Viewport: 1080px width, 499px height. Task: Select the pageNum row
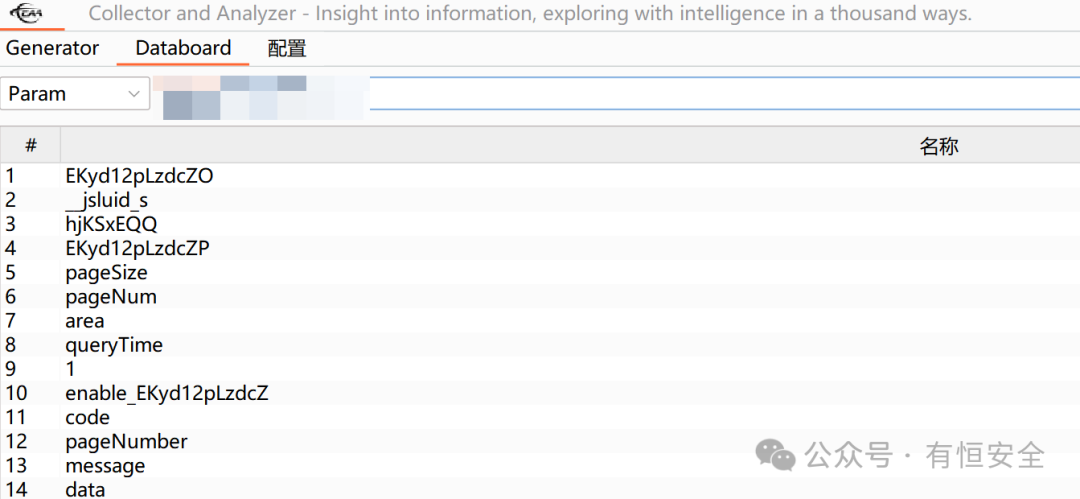tap(111, 297)
